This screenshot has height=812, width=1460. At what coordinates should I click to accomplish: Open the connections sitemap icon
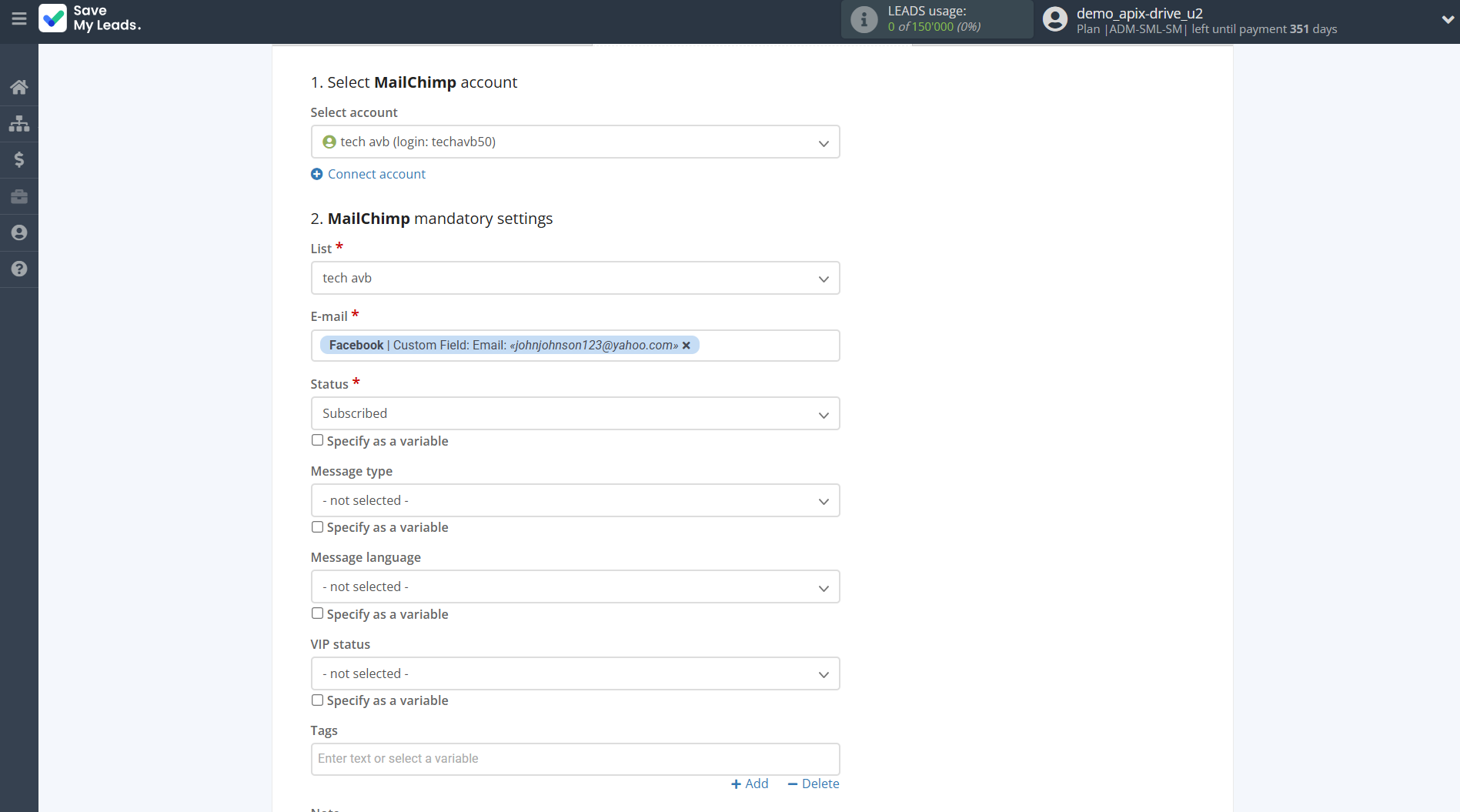tap(19, 123)
